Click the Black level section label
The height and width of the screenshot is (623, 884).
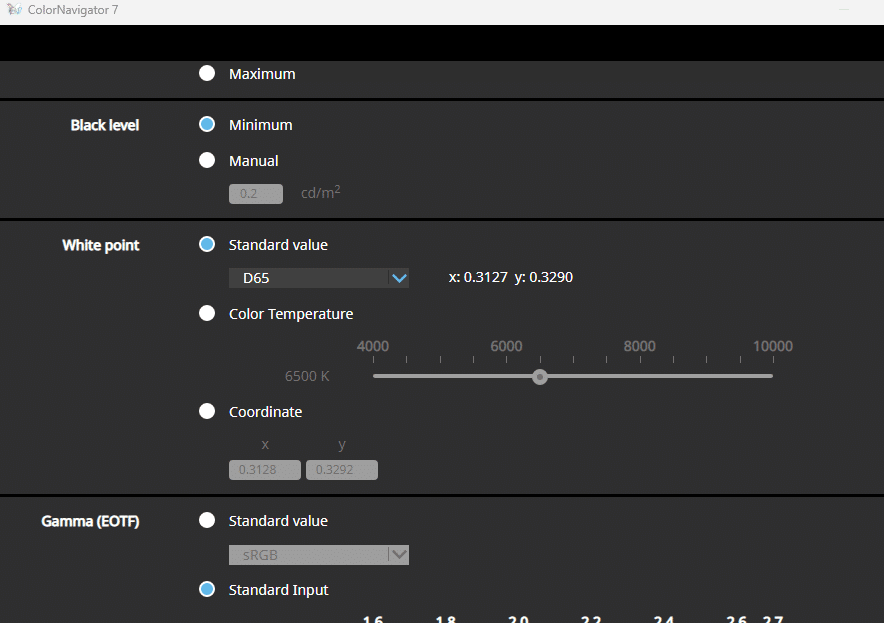pos(104,125)
